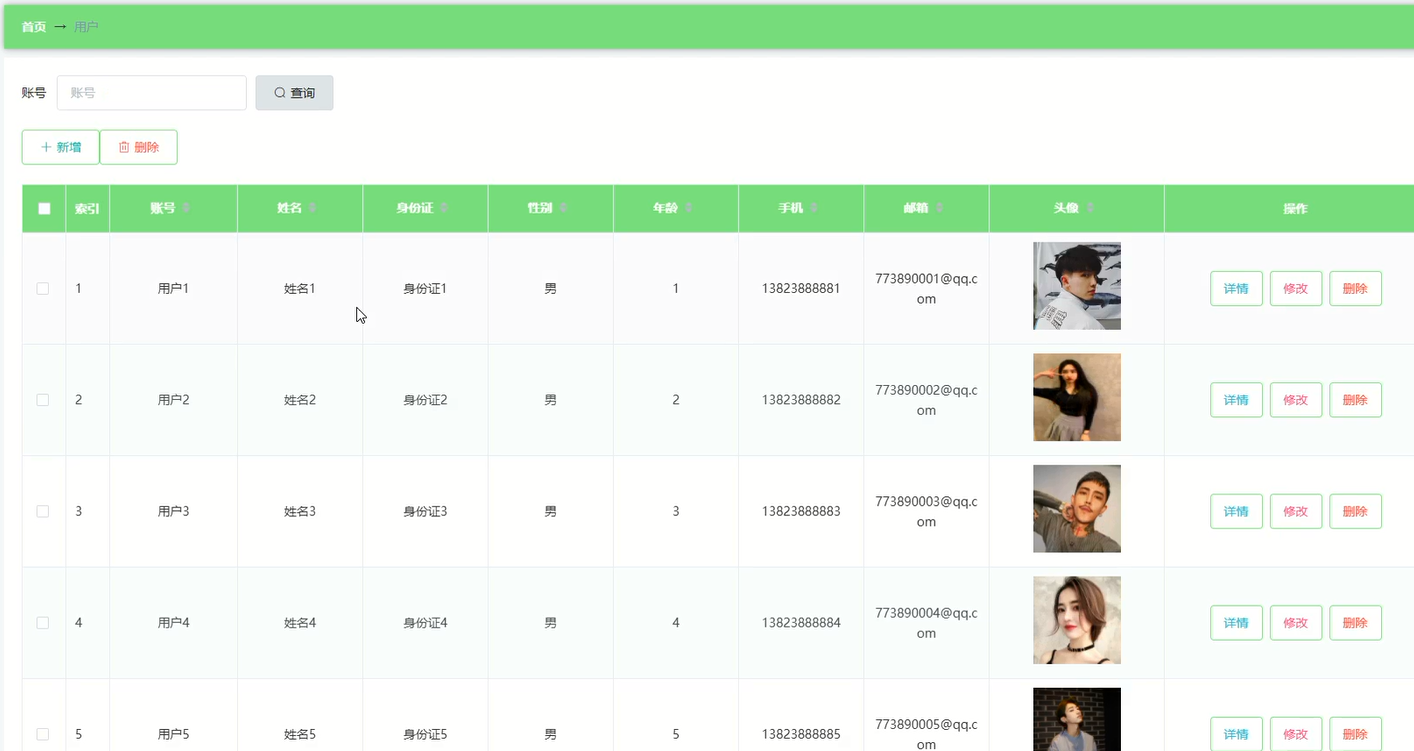Click 修改 for 用户1

pos(1296,288)
